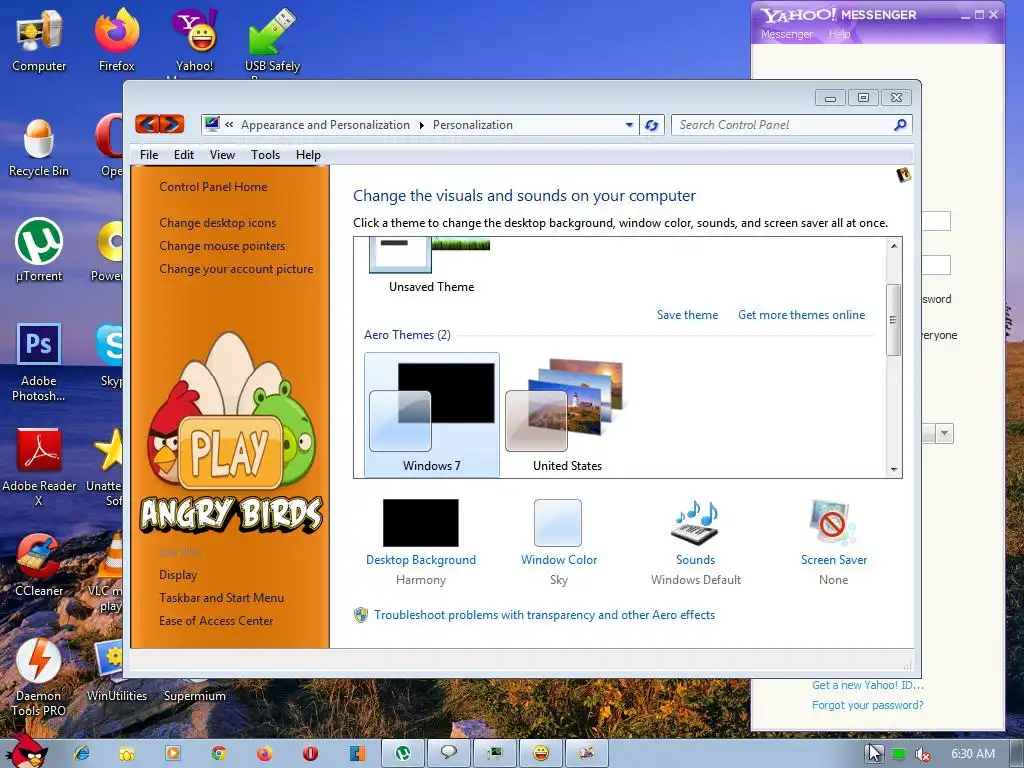
Task: Open the dropdown in Yahoo Messenger window
Action: coord(944,433)
